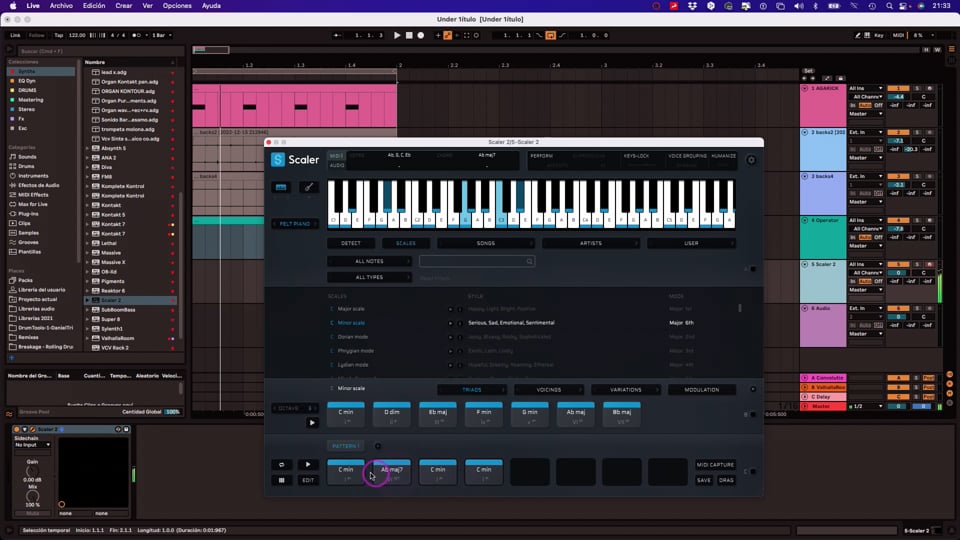Click the volume icon in macOS menu bar

click(x=798, y=6)
